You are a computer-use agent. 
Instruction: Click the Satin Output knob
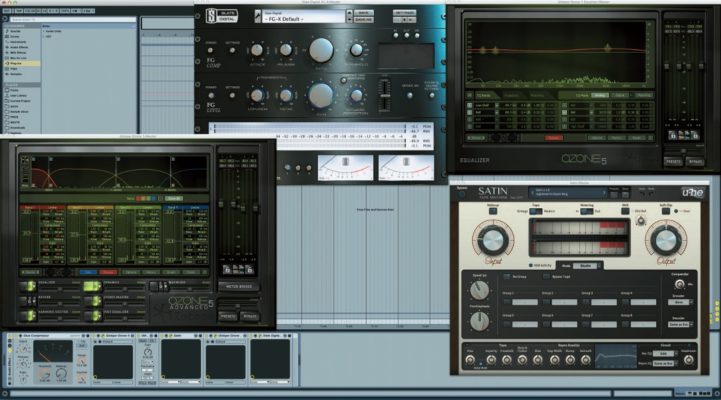pos(666,240)
